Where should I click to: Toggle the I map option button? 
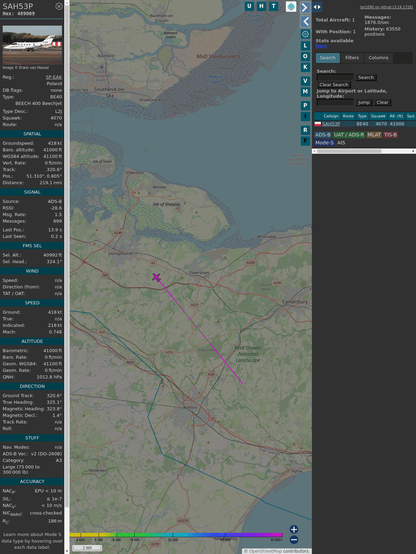[305, 116]
